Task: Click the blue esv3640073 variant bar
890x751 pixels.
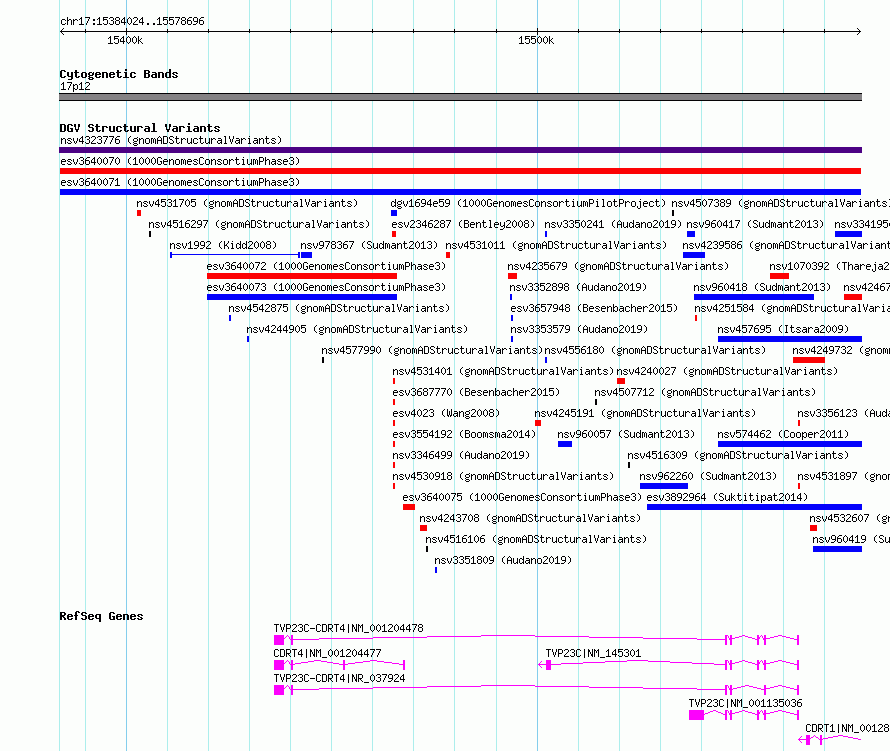Action: (302, 297)
